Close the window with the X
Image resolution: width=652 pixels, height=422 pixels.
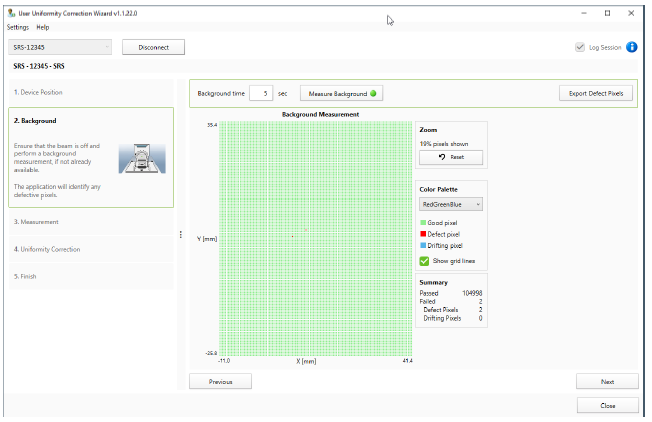631,13
